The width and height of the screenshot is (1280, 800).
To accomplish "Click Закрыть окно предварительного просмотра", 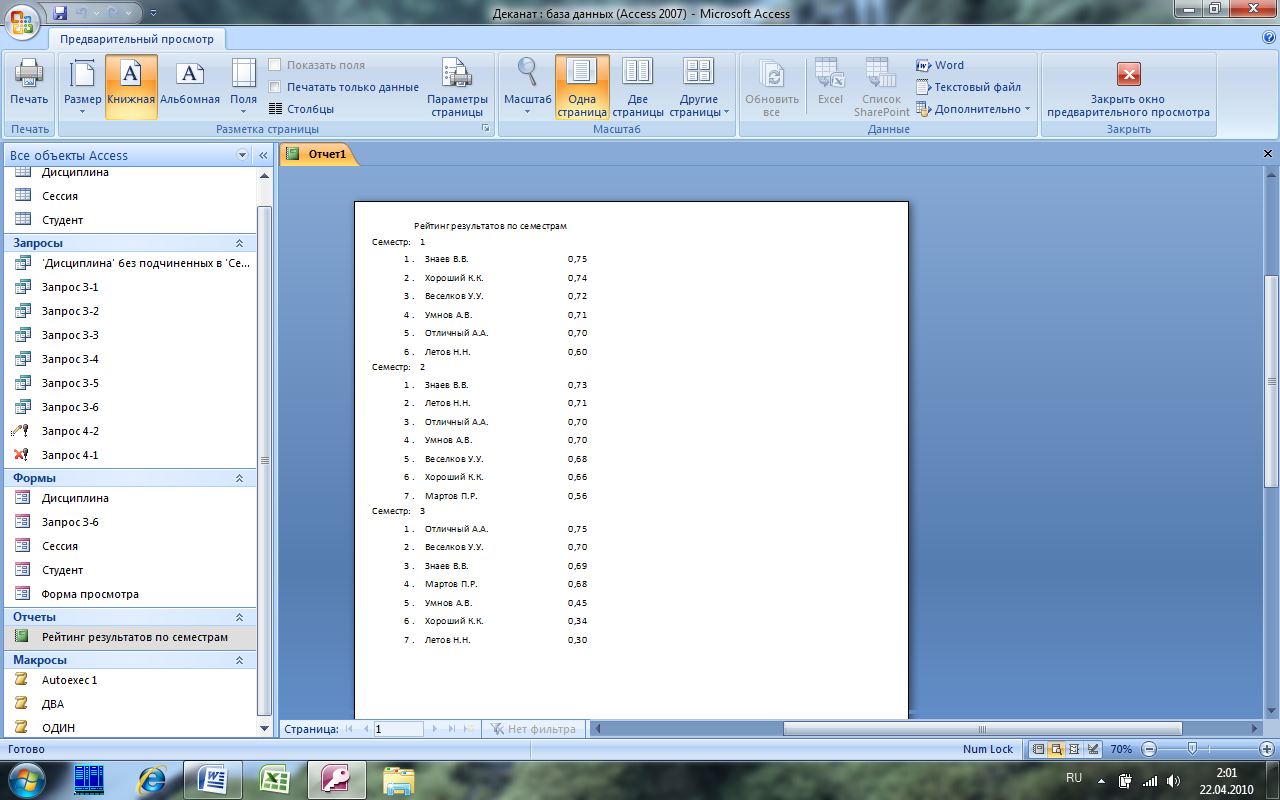I will pyautogui.click(x=1128, y=87).
